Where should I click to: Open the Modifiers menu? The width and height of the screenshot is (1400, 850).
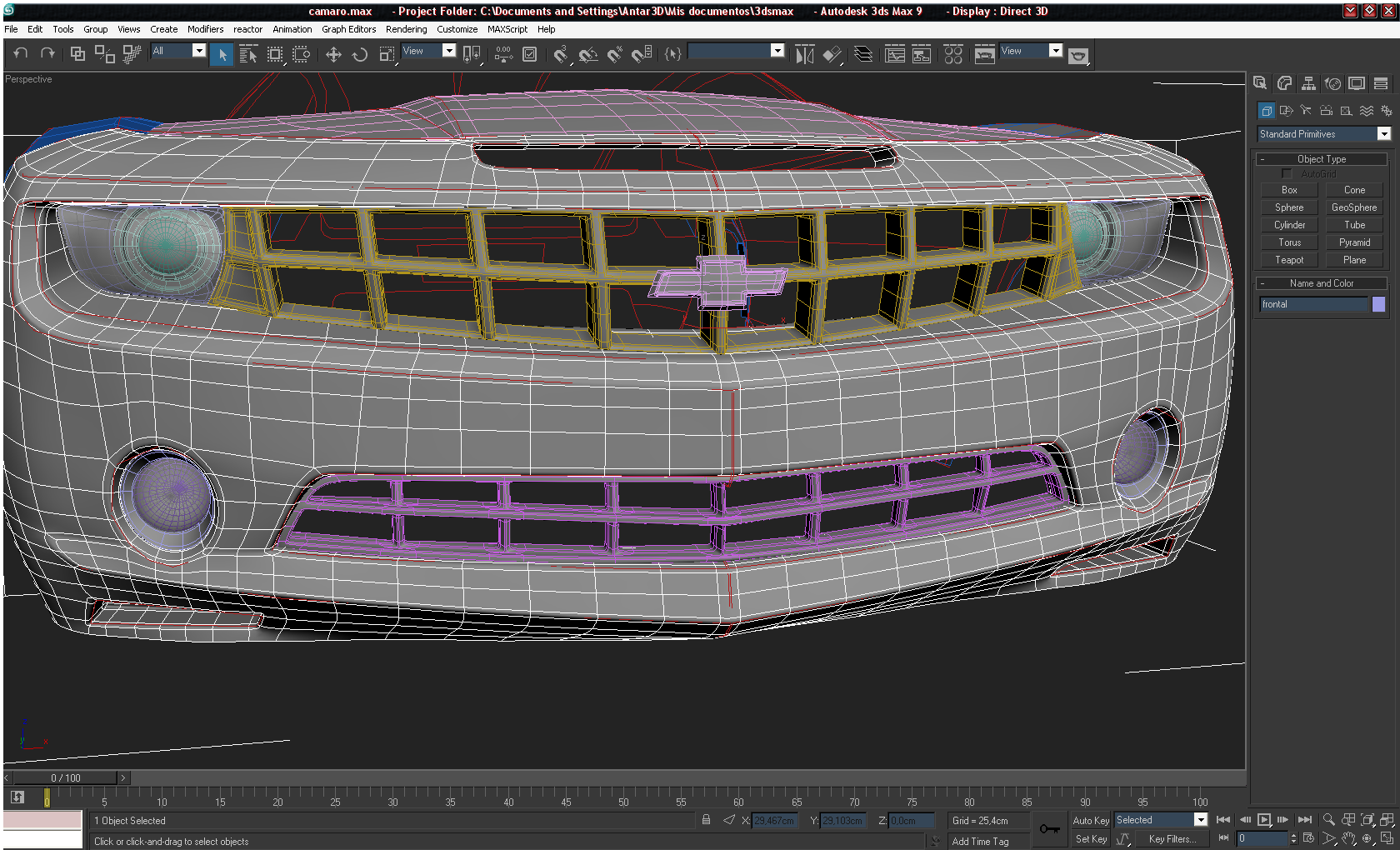coord(205,29)
